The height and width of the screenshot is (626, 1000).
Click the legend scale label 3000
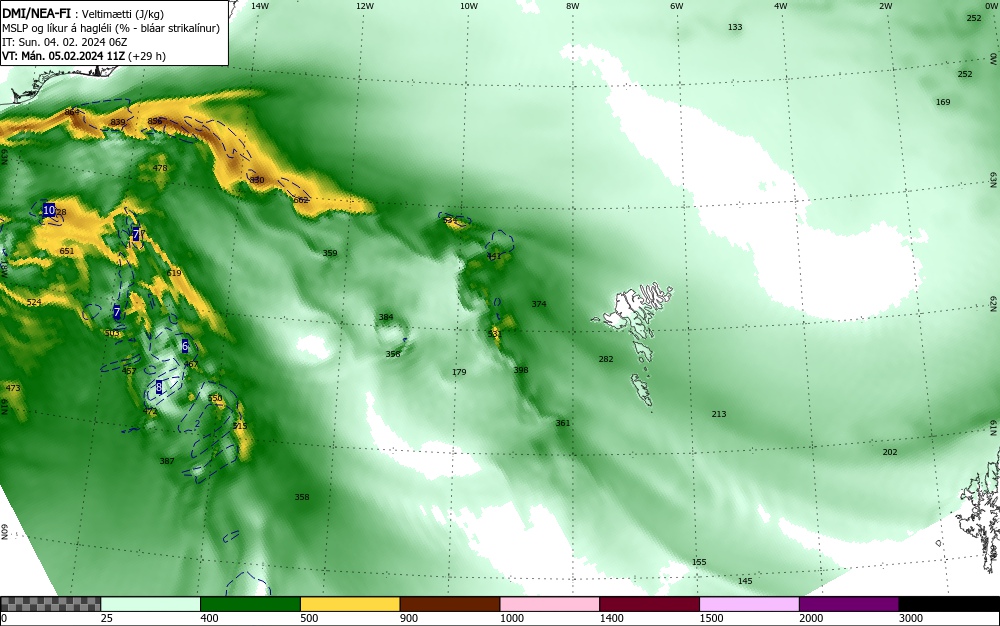(x=910, y=618)
